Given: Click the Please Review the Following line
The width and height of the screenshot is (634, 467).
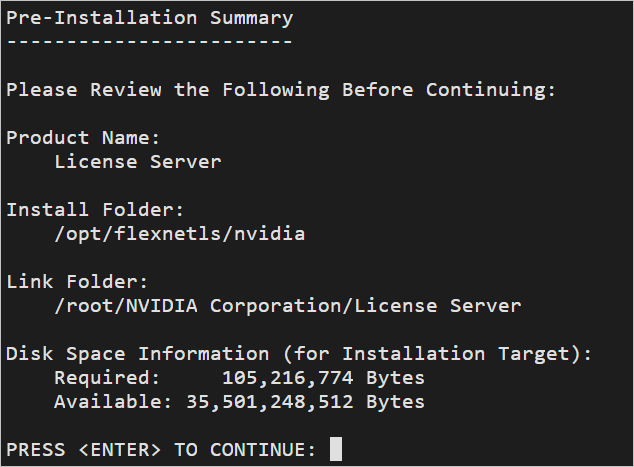Looking at the screenshot, I should pos(281,90).
